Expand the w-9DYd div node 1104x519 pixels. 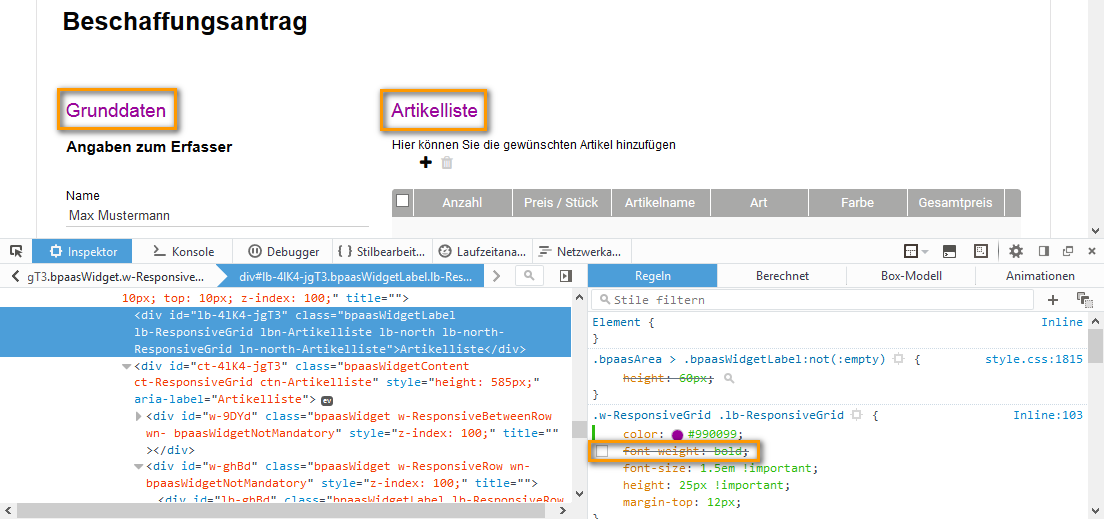click(139, 416)
